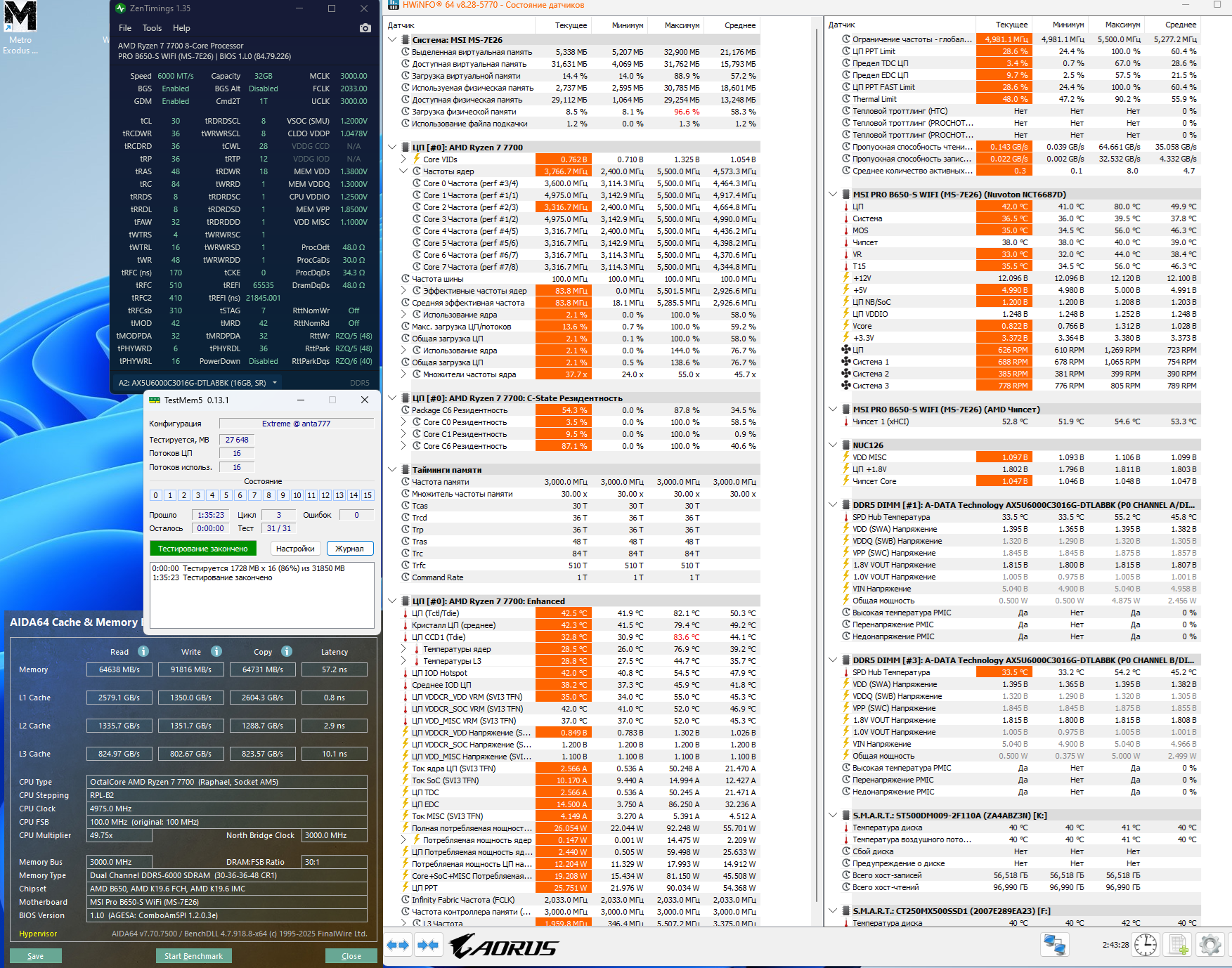The image size is (1232, 968).
Task: Open the memory module selection dropdown
Action: 275,383
